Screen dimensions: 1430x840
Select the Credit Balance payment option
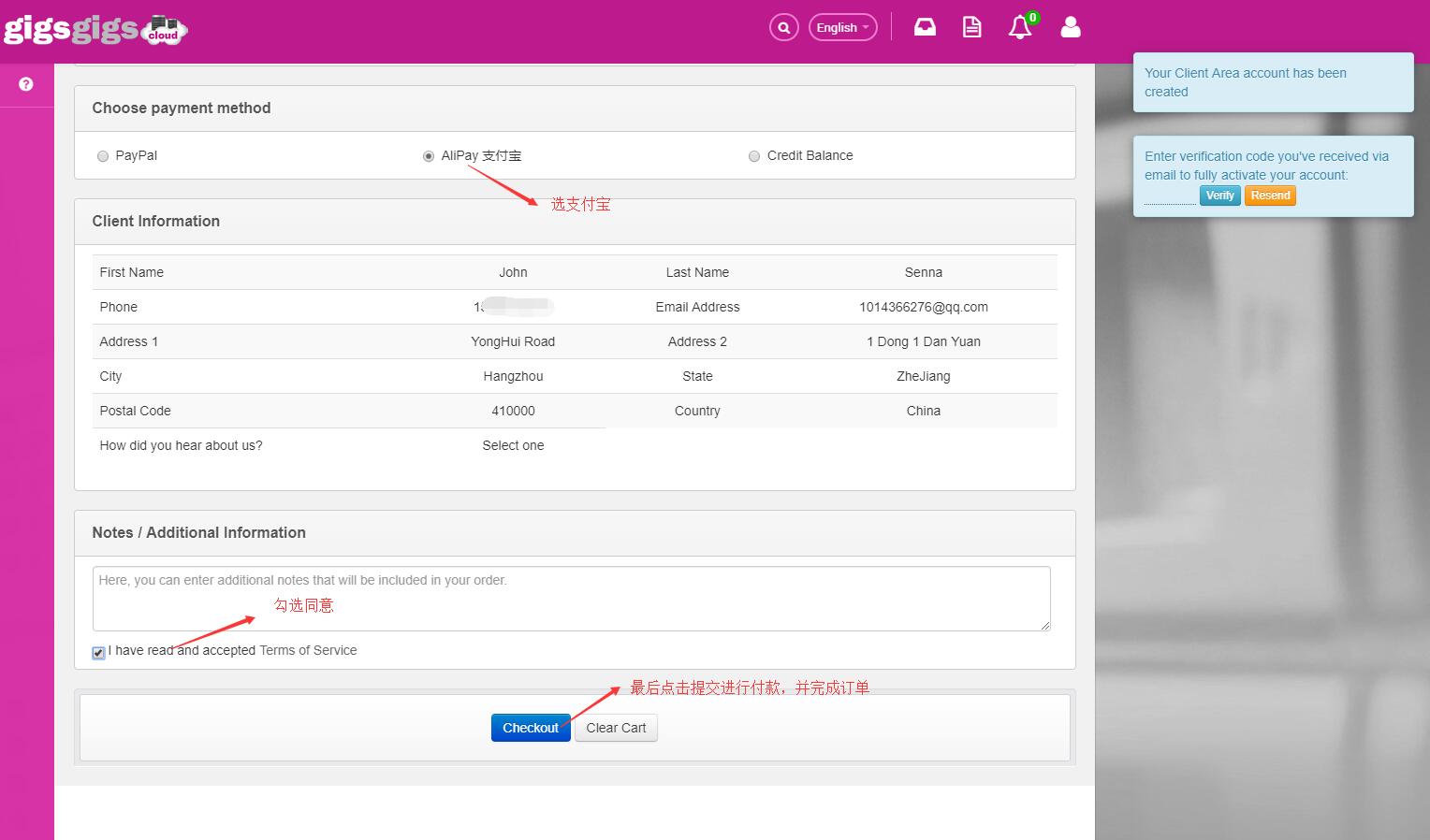pos(754,156)
